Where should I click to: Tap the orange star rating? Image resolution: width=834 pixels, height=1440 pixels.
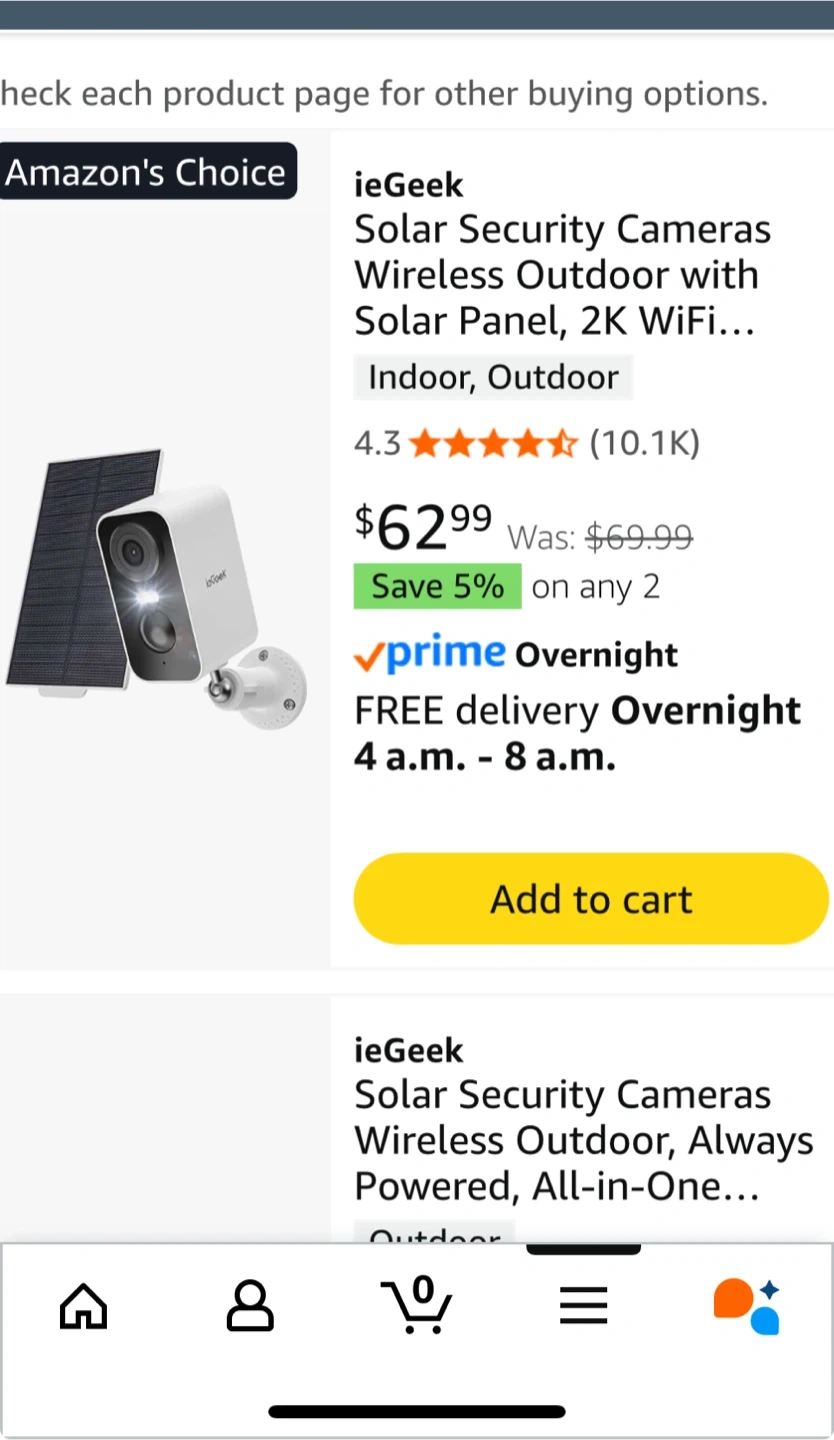tap(493, 442)
